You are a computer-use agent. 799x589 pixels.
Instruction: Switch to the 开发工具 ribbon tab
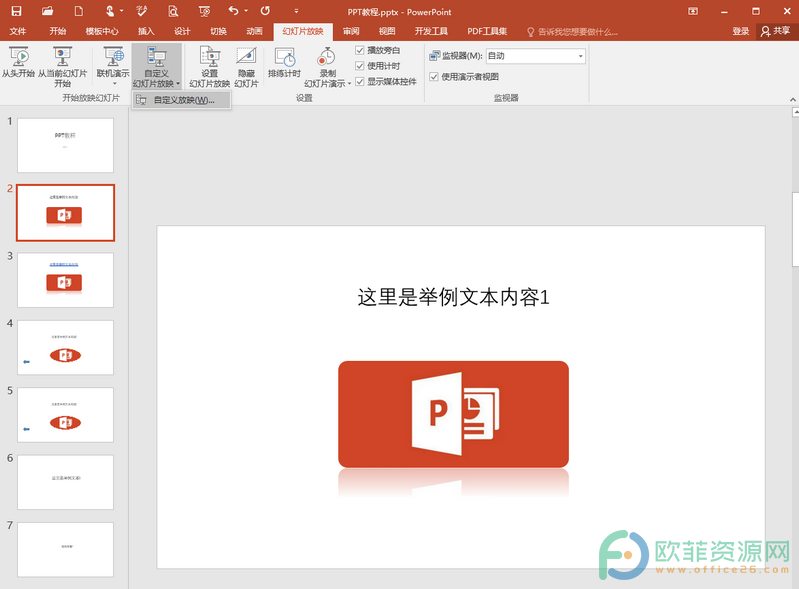(431, 32)
